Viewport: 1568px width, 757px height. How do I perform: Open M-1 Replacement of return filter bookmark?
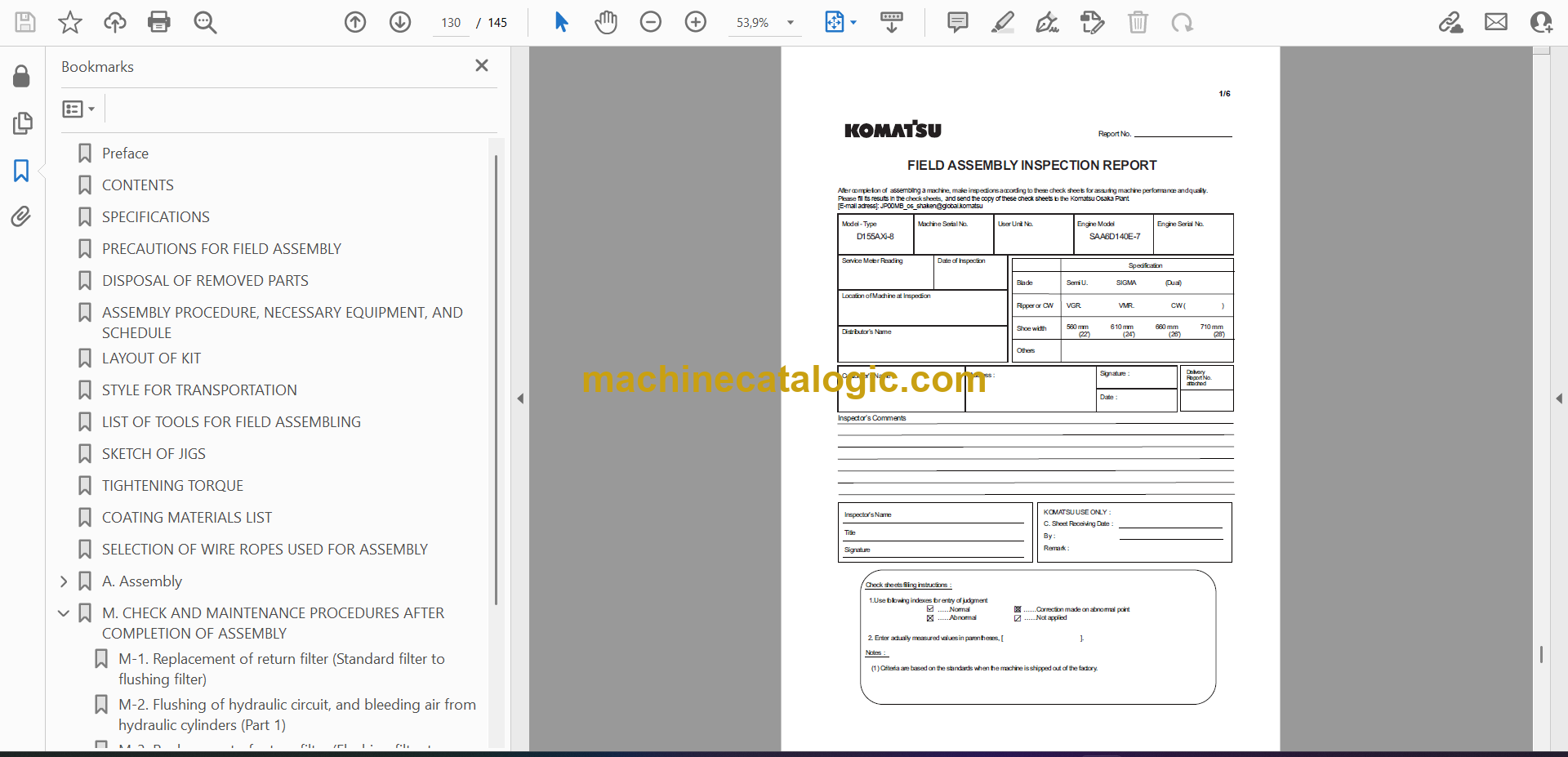(x=282, y=669)
